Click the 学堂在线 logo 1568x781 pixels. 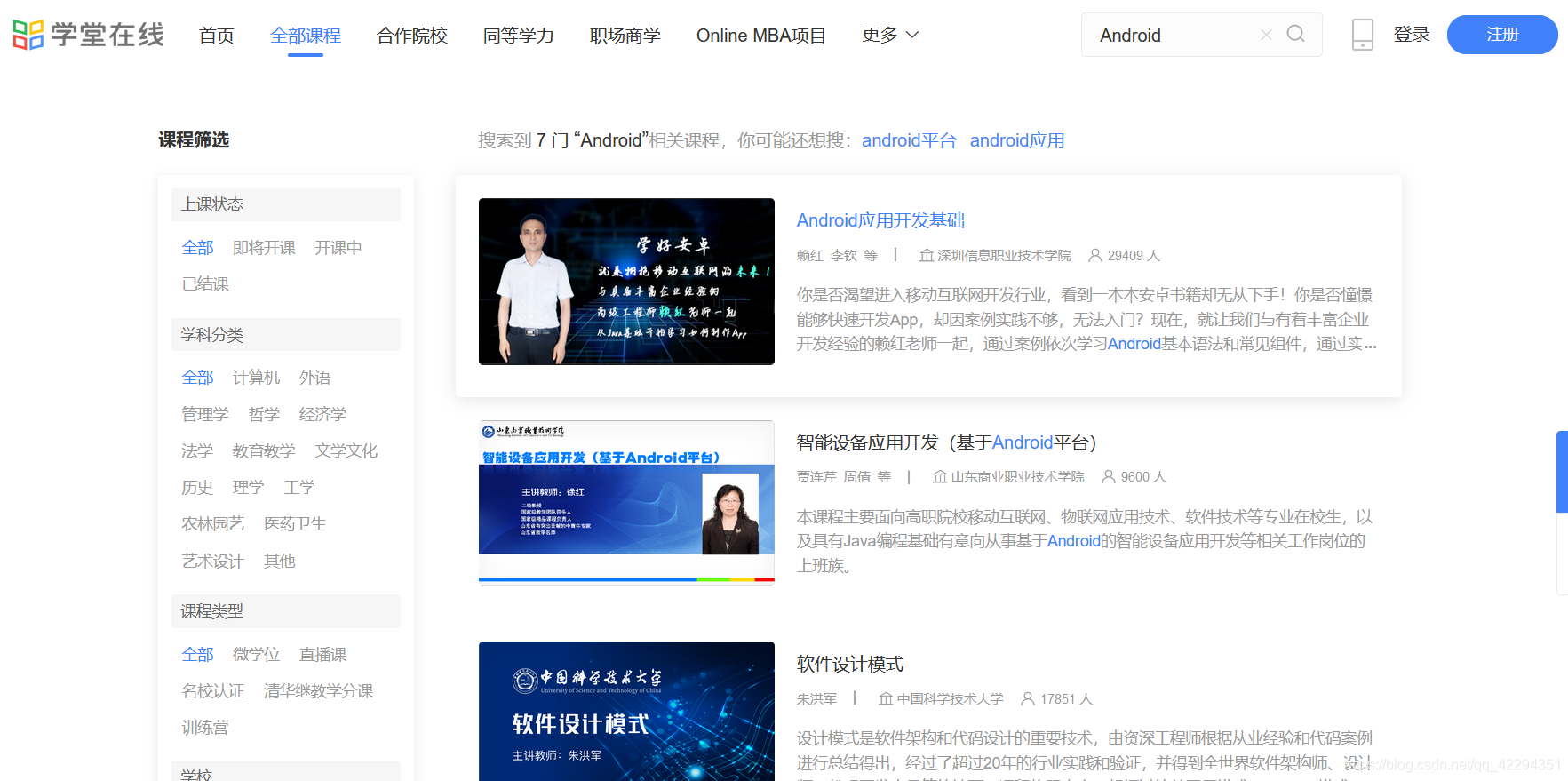[x=89, y=35]
